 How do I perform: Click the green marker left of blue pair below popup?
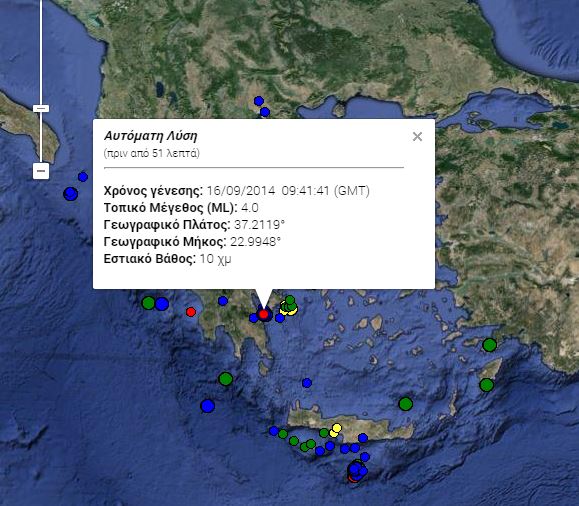(148, 303)
